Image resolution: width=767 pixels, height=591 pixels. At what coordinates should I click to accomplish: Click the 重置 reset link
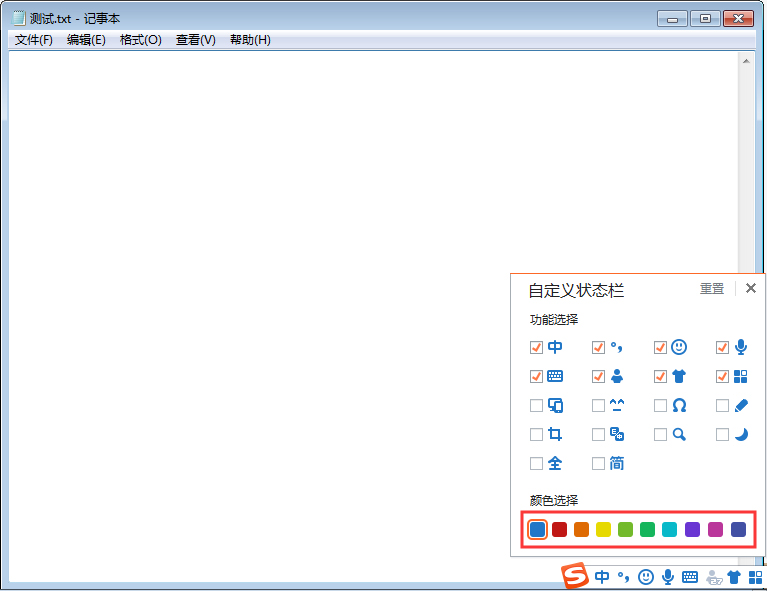pos(712,289)
